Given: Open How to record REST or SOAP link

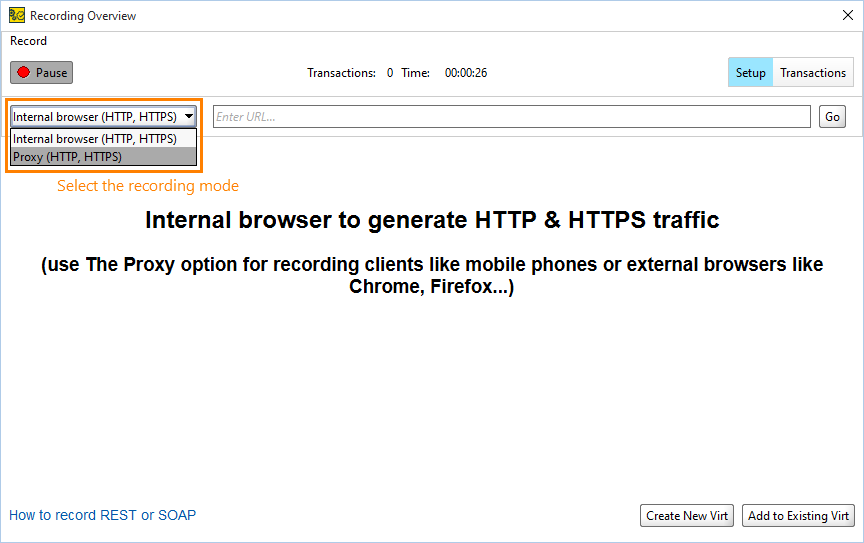Looking at the screenshot, I should [x=102, y=515].
